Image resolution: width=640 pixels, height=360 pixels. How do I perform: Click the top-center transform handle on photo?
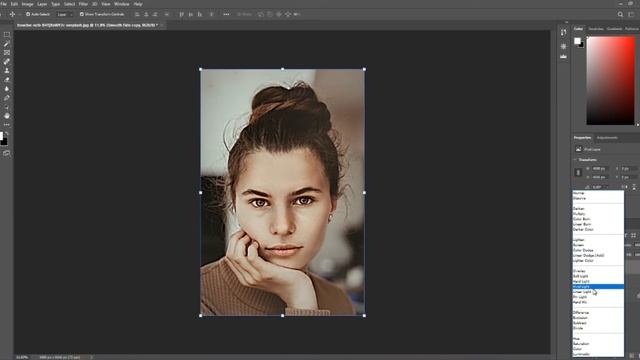(282, 69)
